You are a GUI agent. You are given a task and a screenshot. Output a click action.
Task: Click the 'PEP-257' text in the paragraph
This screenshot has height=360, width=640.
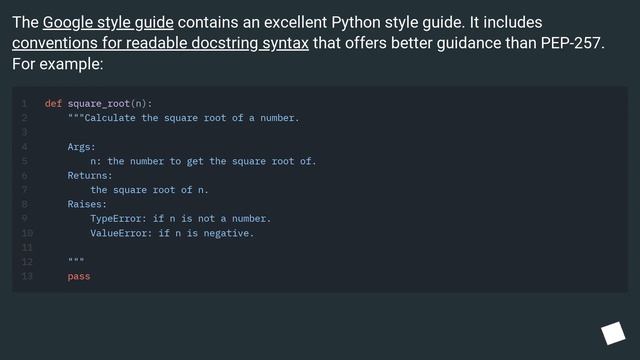click(570, 43)
